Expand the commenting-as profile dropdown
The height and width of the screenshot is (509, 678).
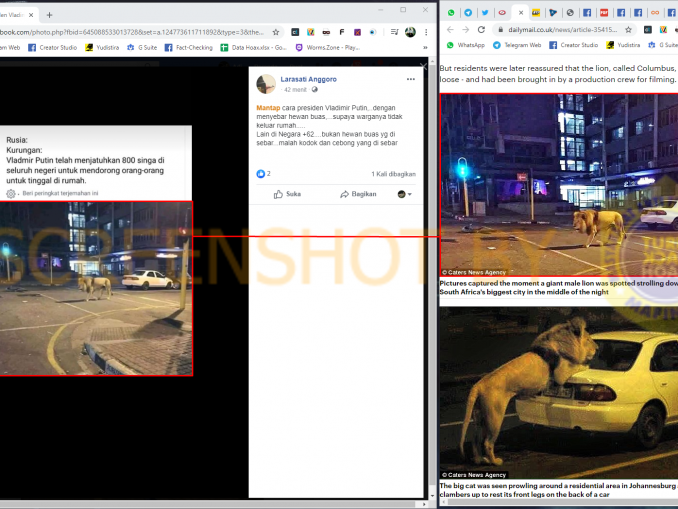tap(404, 194)
